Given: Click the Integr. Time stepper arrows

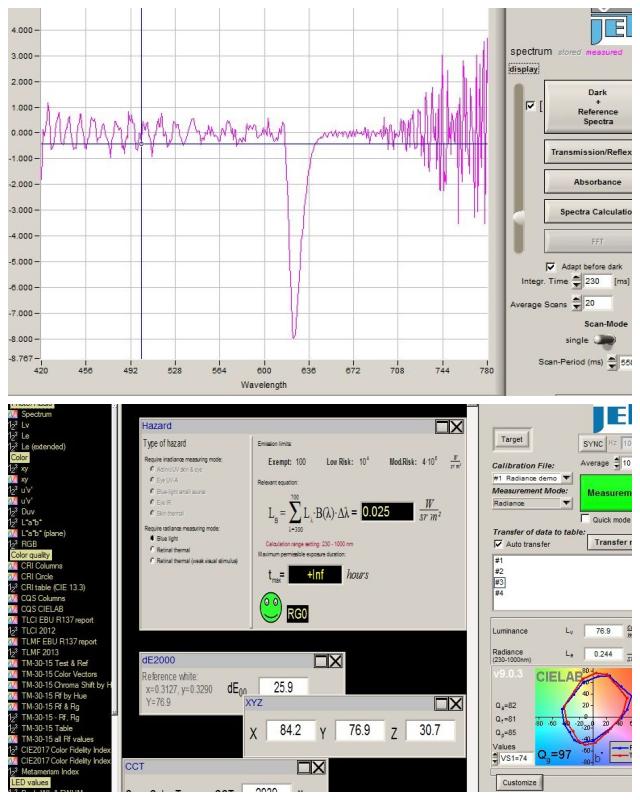Looking at the screenshot, I should pos(576,283).
